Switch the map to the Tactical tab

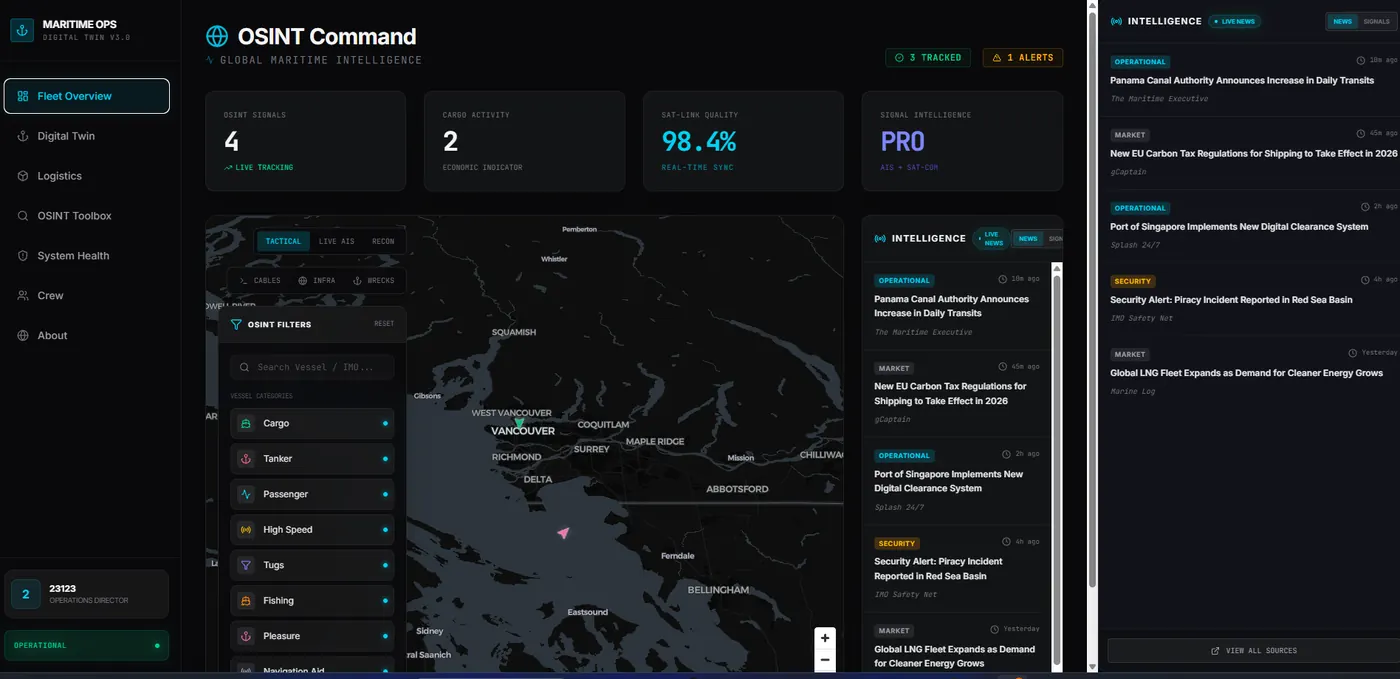point(283,241)
